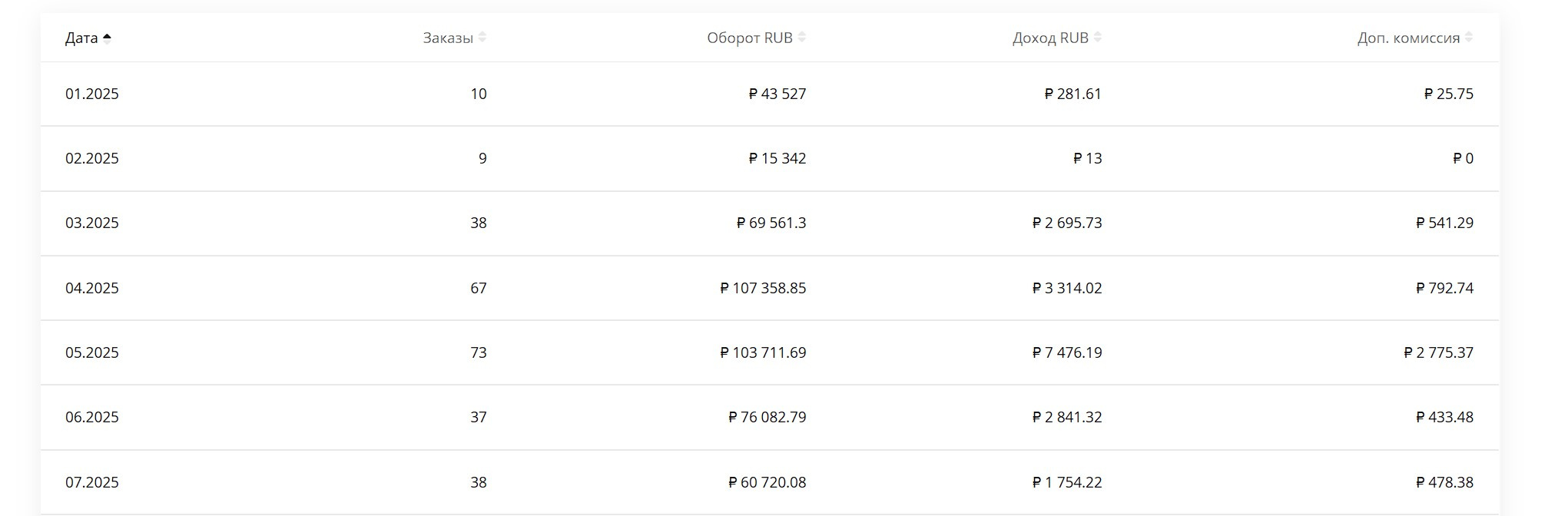Screen dimensions: 1568x516
Task: Click turnover value ₽ 43 527
Action: pos(777,94)
